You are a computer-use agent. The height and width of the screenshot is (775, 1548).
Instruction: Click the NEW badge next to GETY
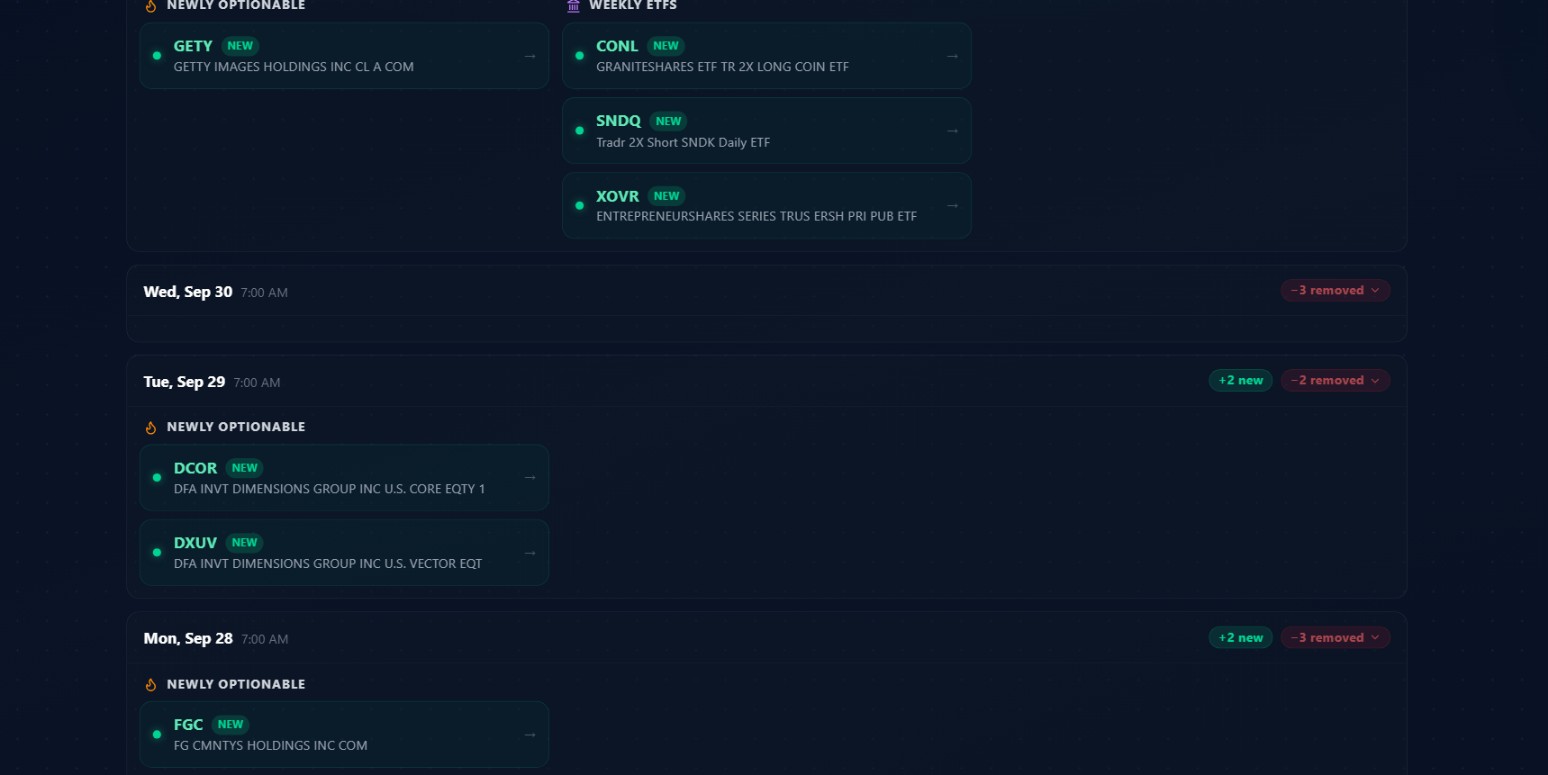click(240, 46)
